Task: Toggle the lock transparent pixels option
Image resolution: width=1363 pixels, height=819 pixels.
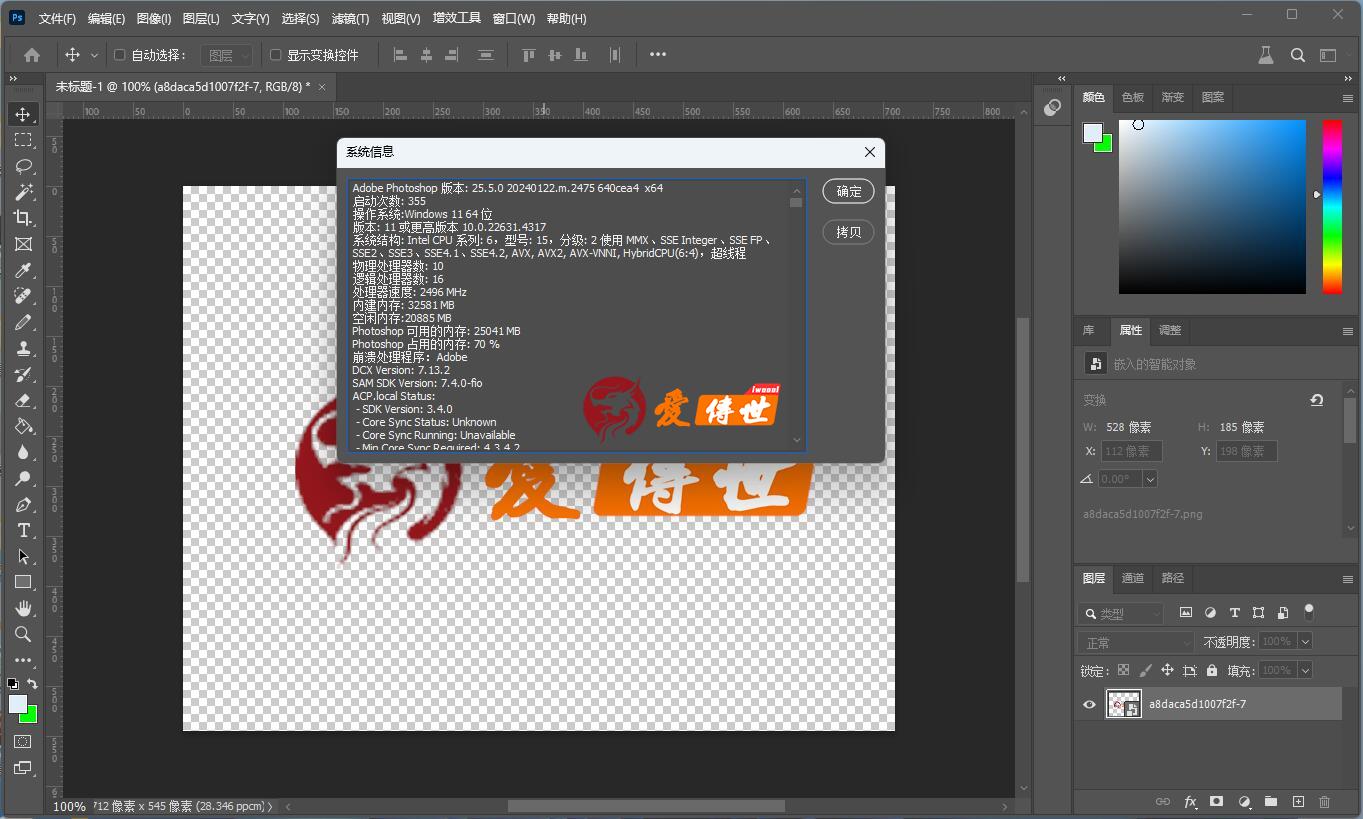Action: click(1123, 670)
